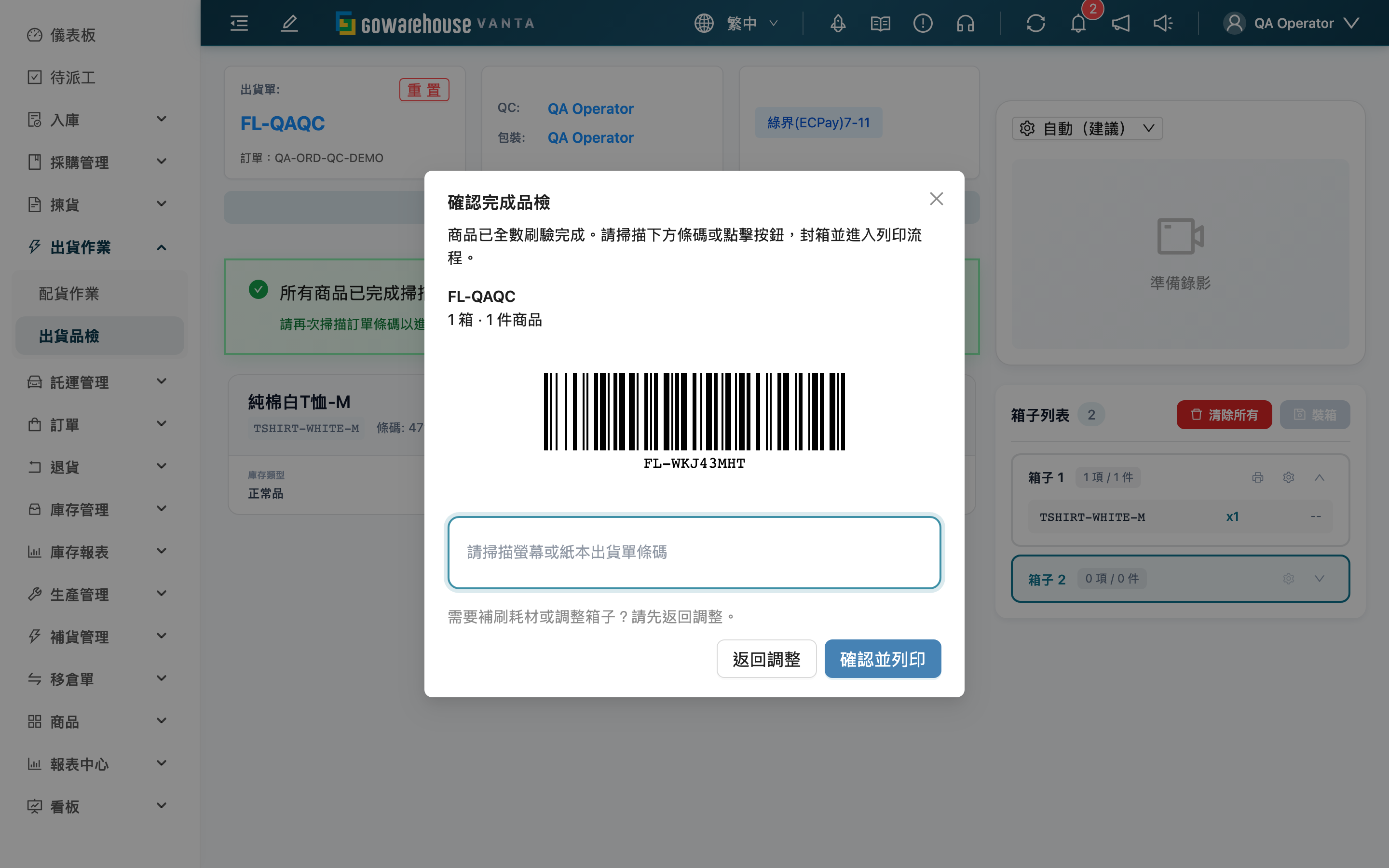Click the QA Operator QC link
The image size is (1389, 868).
tap(590, 108)
